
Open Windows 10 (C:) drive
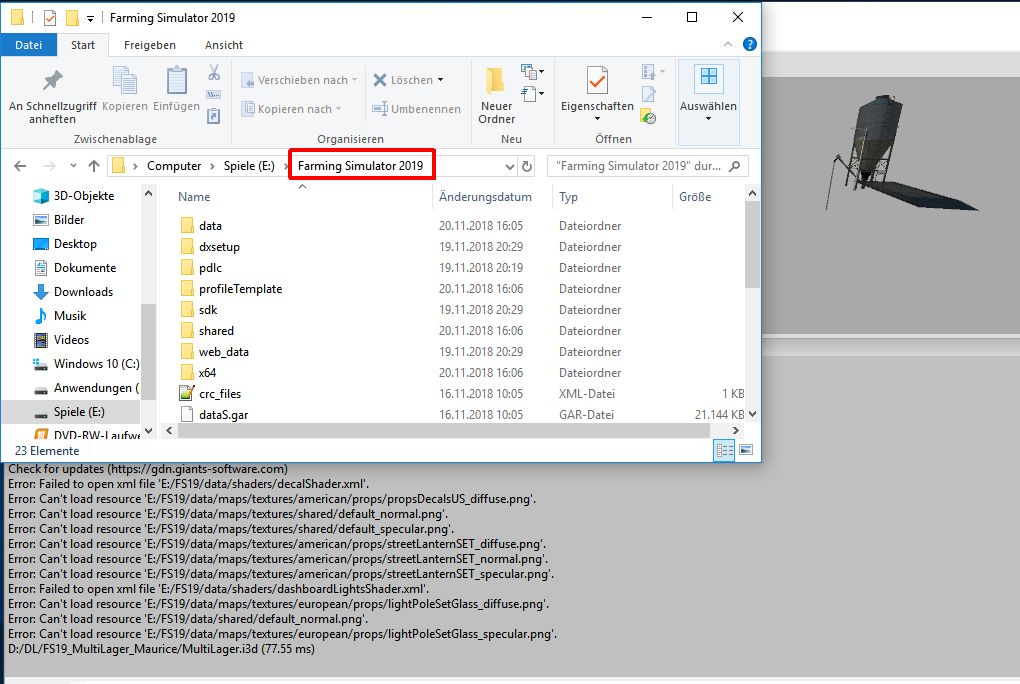point(96,364)
